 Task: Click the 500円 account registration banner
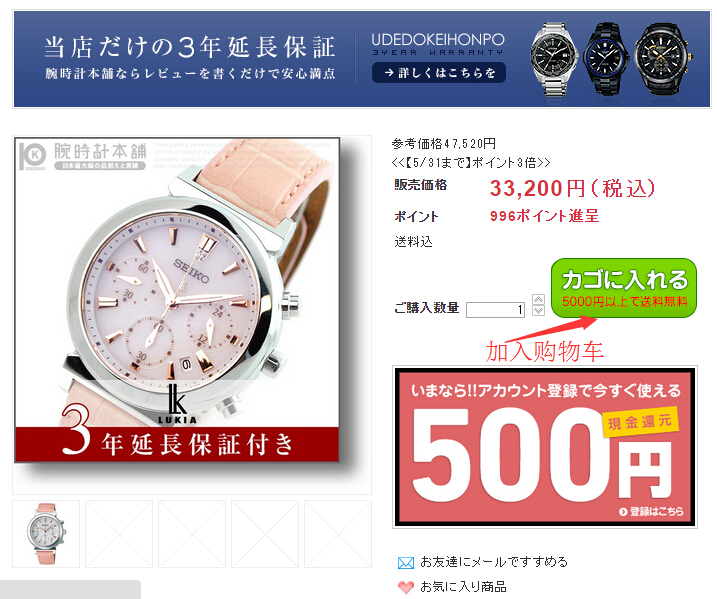coord(545,447)
